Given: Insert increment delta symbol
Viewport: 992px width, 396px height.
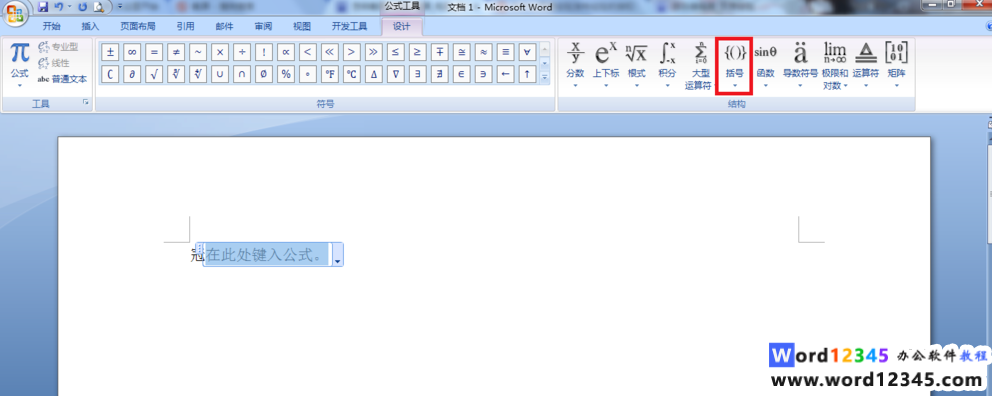Looking at the screenshot, I should 373,74.
